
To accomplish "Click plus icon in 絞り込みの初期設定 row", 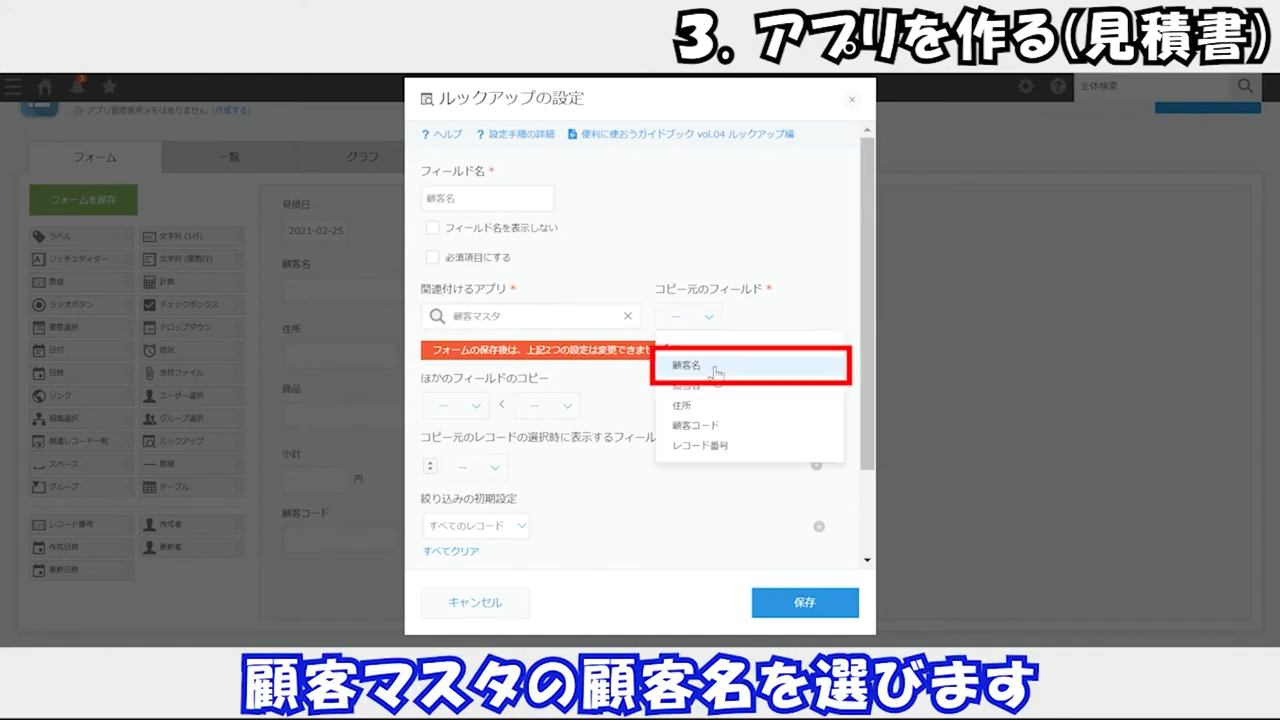I will coord(819,526).
